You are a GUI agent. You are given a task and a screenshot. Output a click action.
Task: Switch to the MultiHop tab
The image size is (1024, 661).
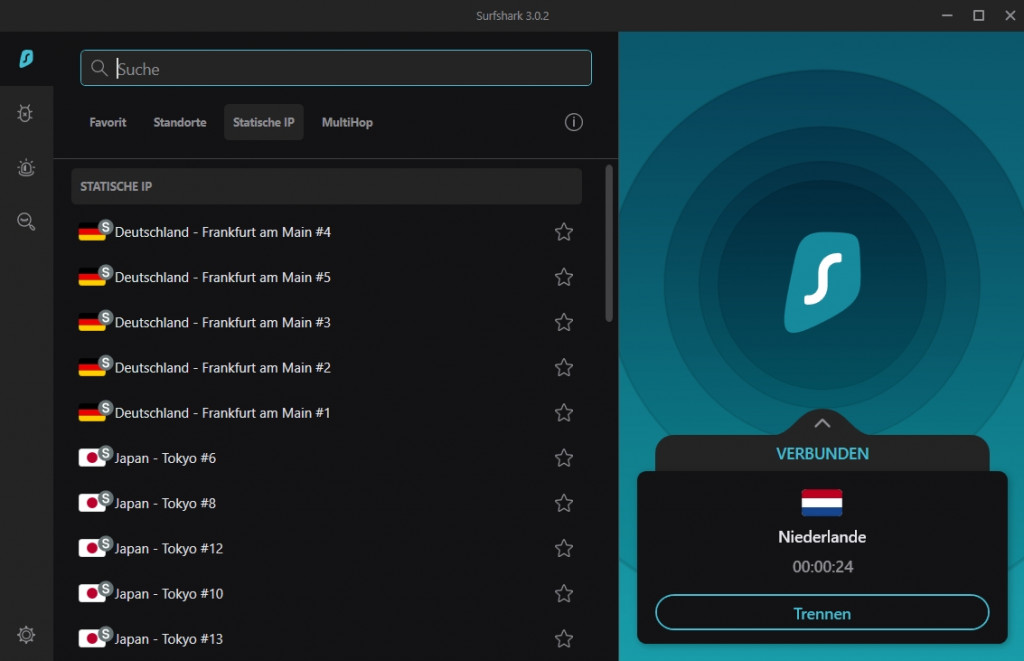(347, 122)
